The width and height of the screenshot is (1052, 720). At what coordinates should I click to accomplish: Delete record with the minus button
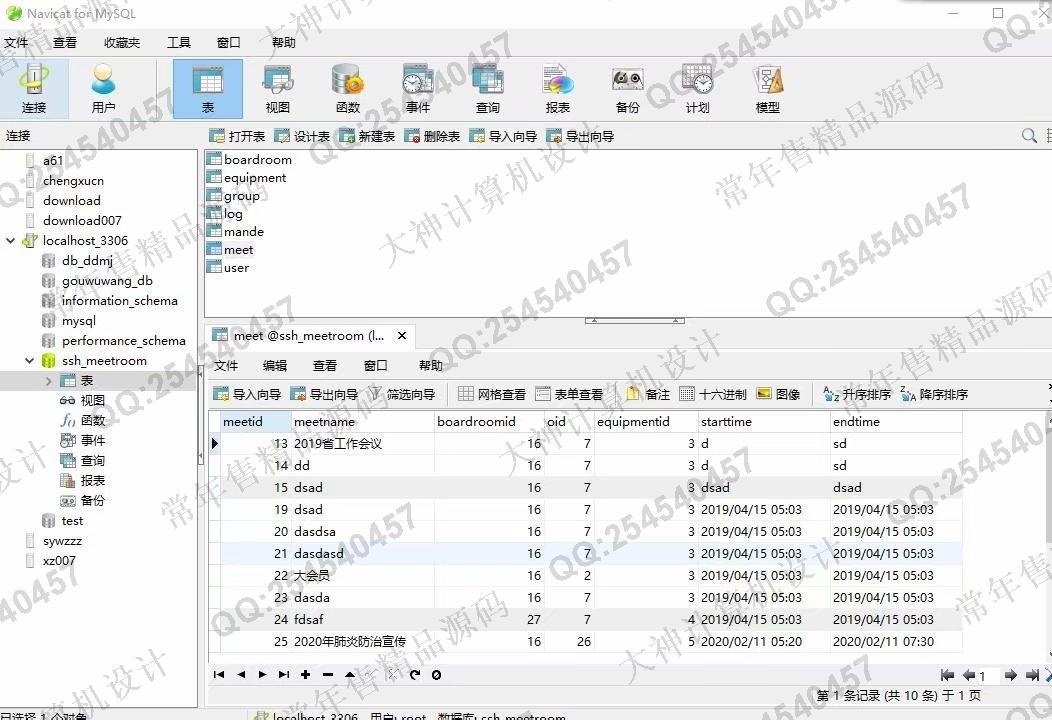327,674
